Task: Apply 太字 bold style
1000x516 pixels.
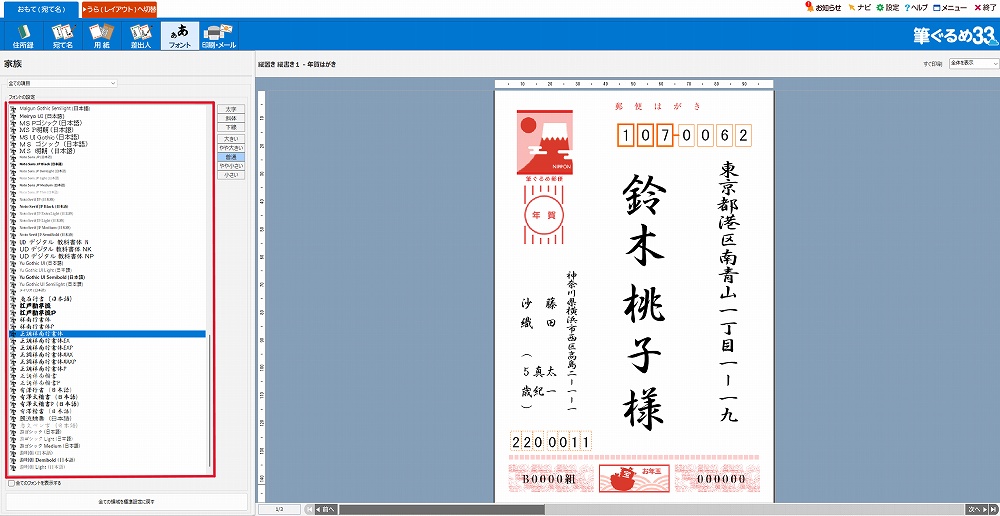Action: click(231, 109)
